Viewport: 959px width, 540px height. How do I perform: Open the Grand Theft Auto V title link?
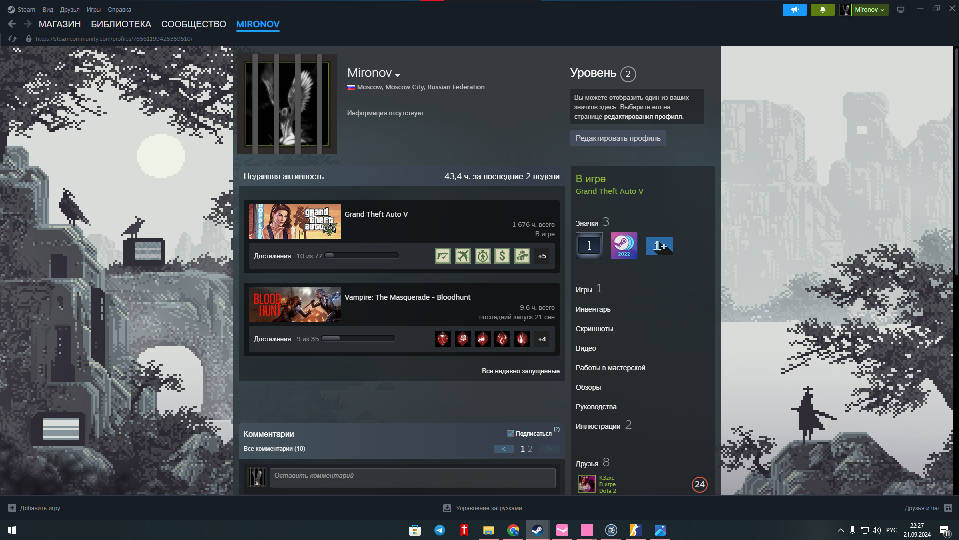pos(376,214)
